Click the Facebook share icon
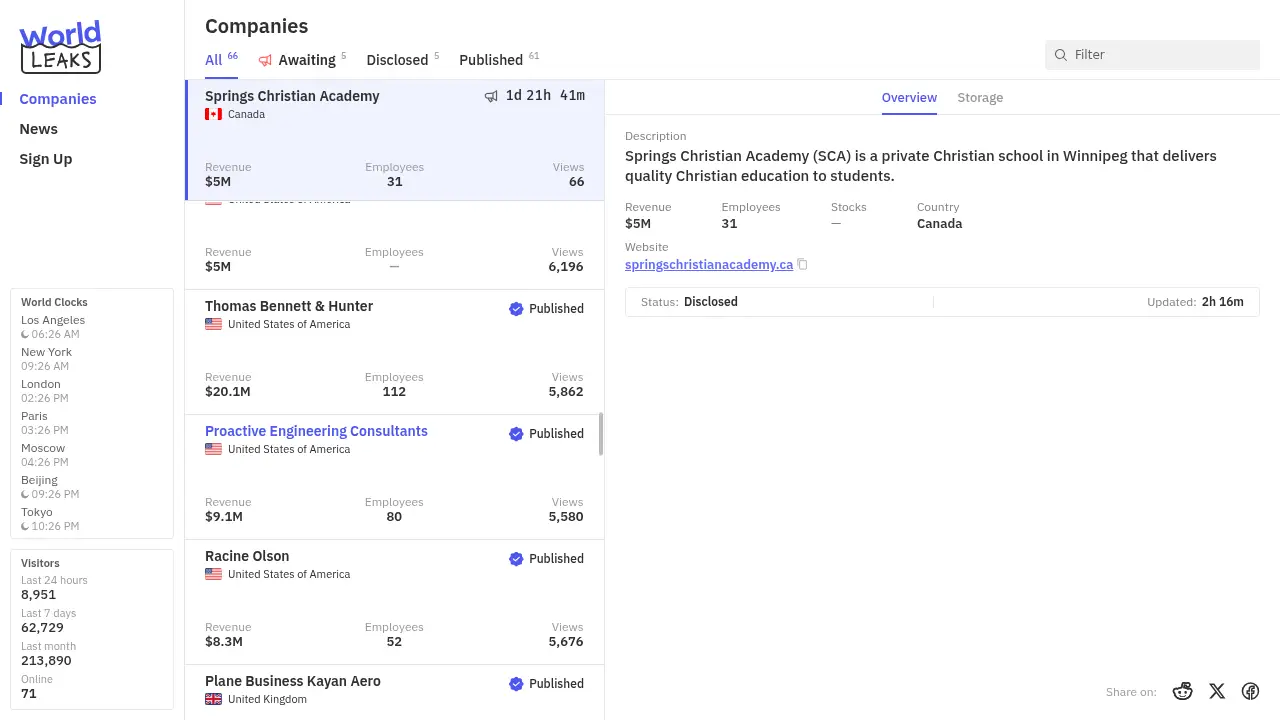The width and height of the screenshot is (1280, 720). click(1250, 691)
